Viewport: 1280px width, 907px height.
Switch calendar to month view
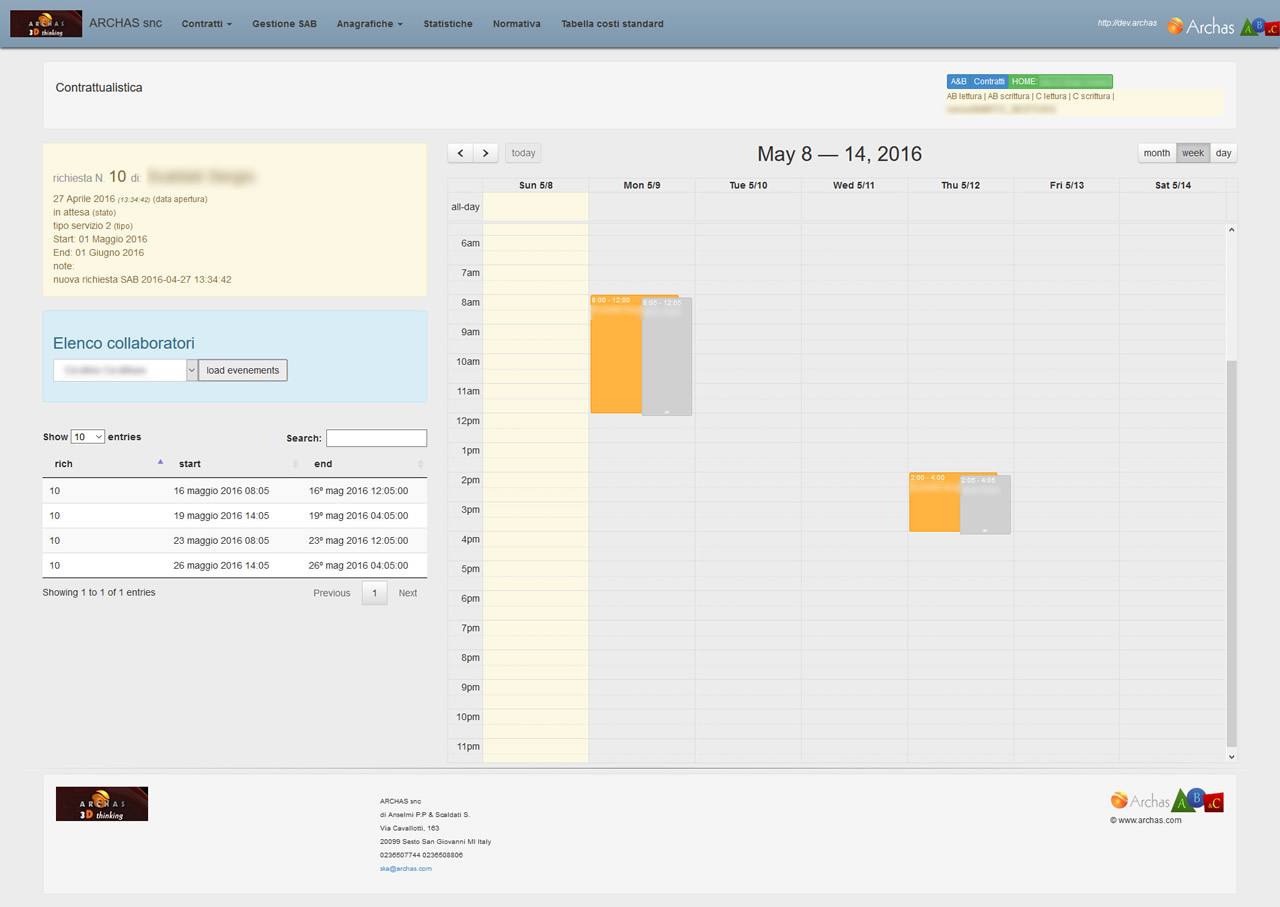click(x=1156, y=153)
